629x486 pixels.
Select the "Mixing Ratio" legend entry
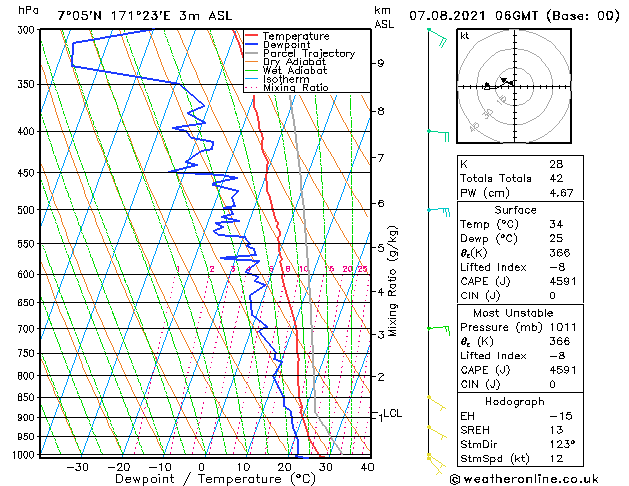(x=296, y=87)
